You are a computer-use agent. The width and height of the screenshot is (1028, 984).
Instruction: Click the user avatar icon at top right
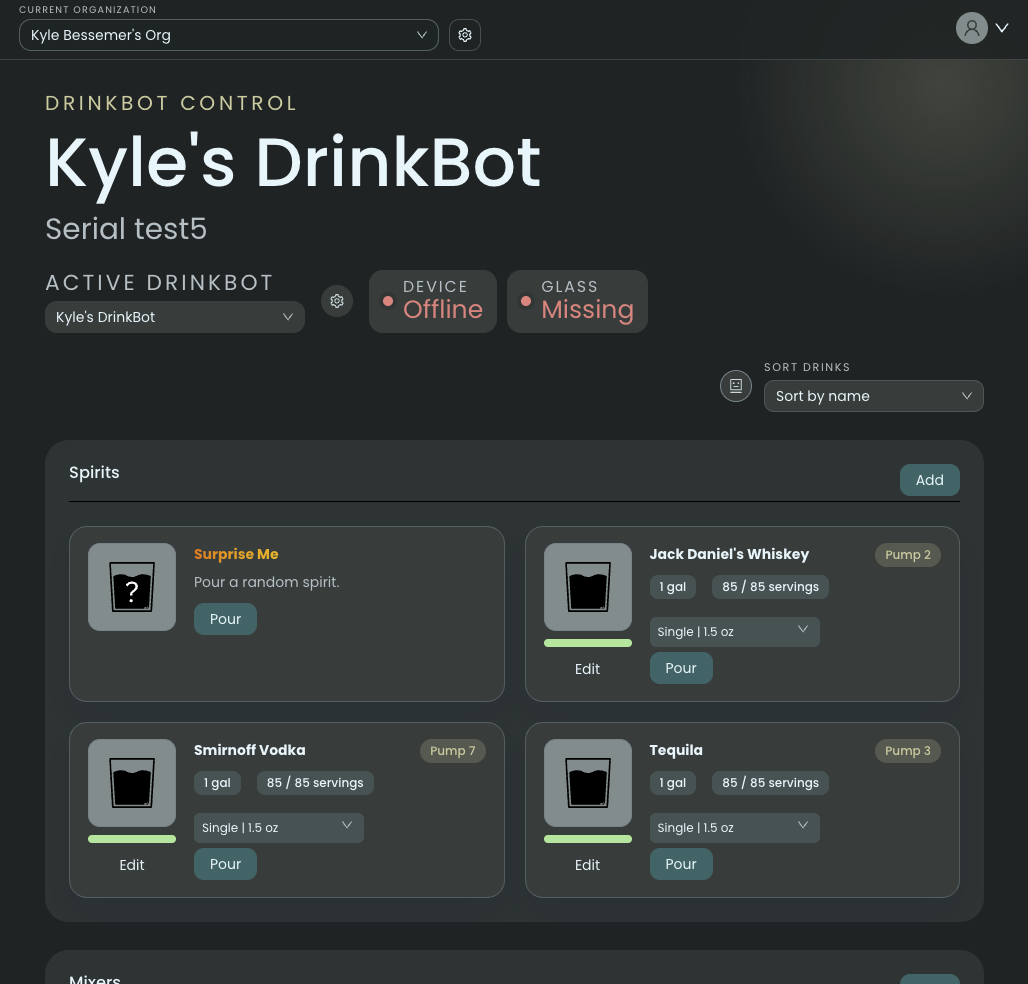(x=971, y=28)
